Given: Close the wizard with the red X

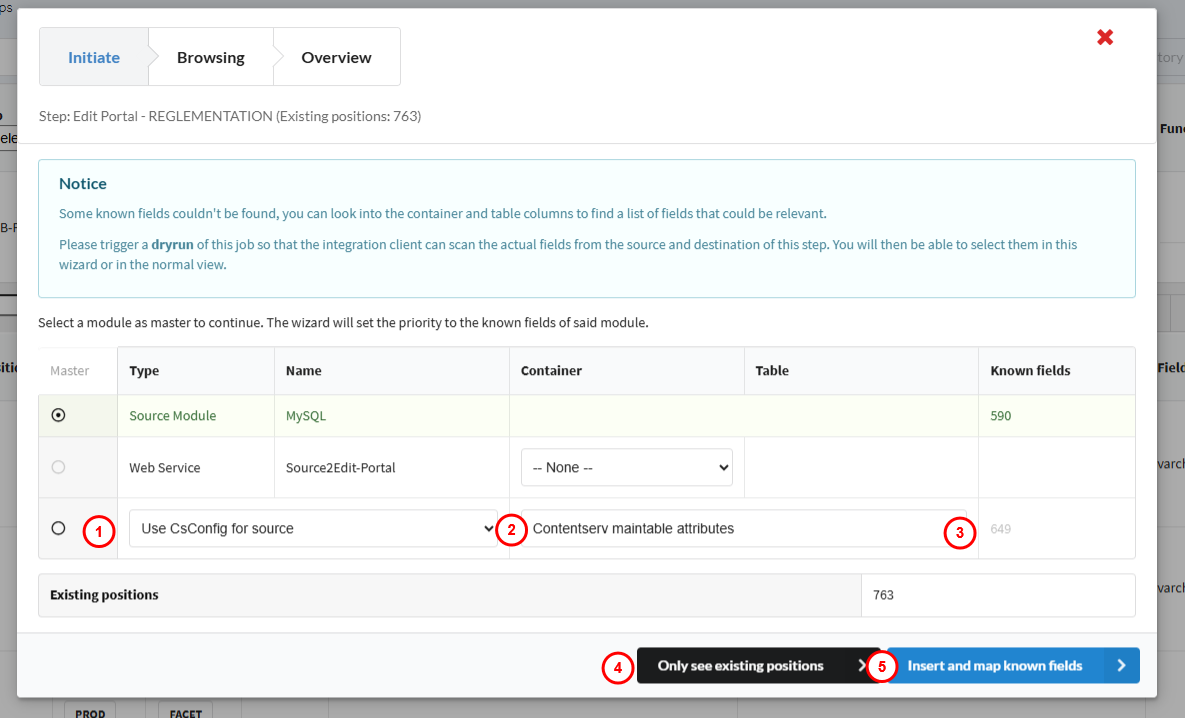Looking at the screenshot, I should (x=1105, y=38).
